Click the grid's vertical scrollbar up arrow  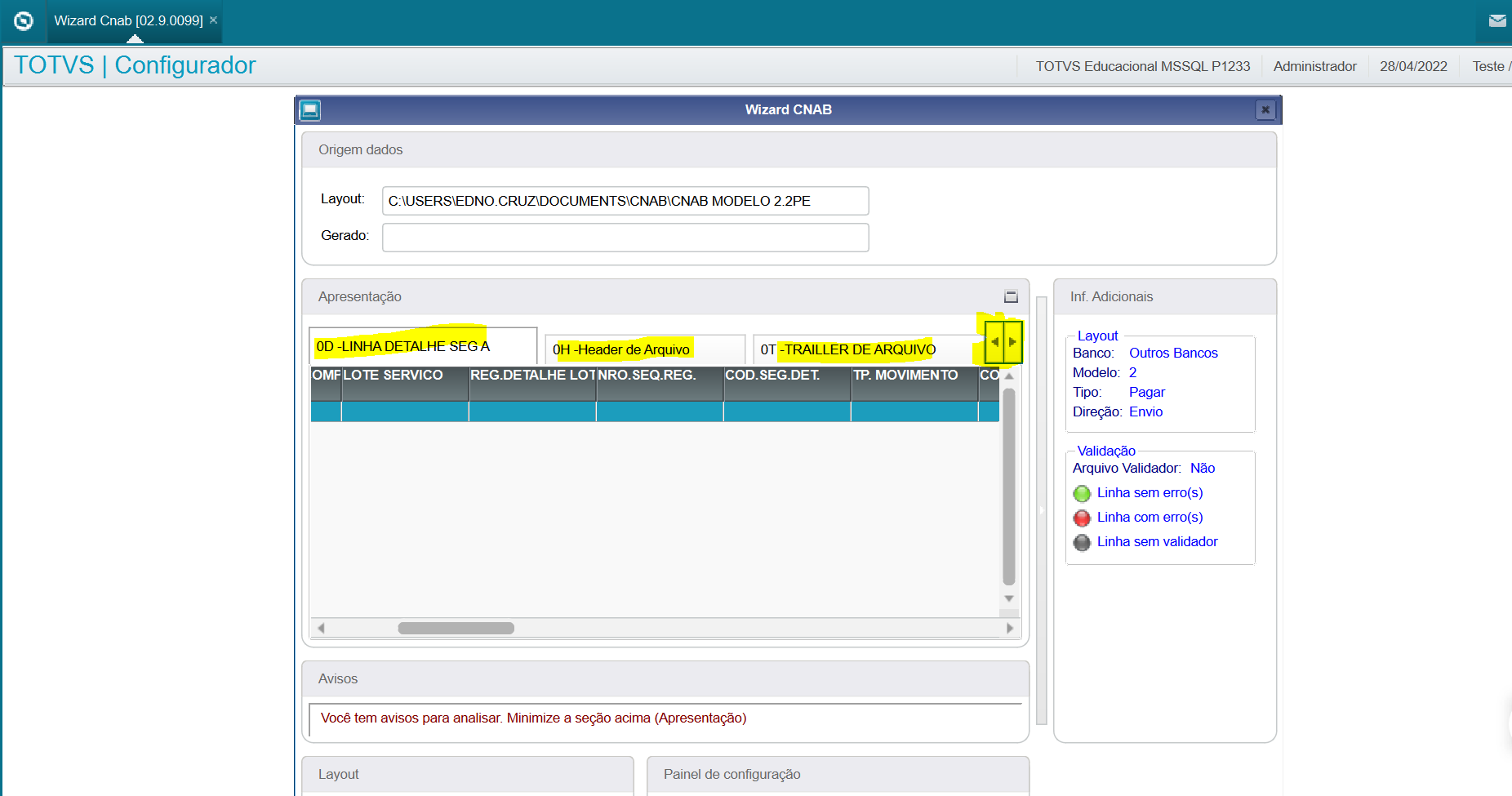(1009, 376)
